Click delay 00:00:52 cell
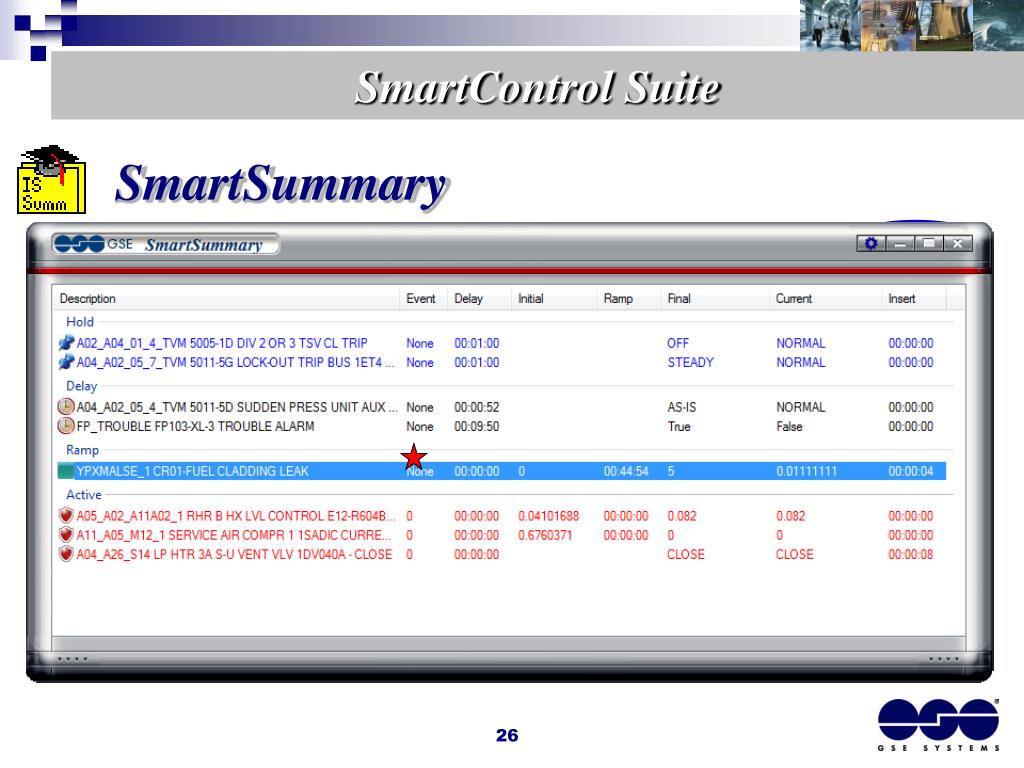This screenshot has height=768, width=1024. point(476,407)
